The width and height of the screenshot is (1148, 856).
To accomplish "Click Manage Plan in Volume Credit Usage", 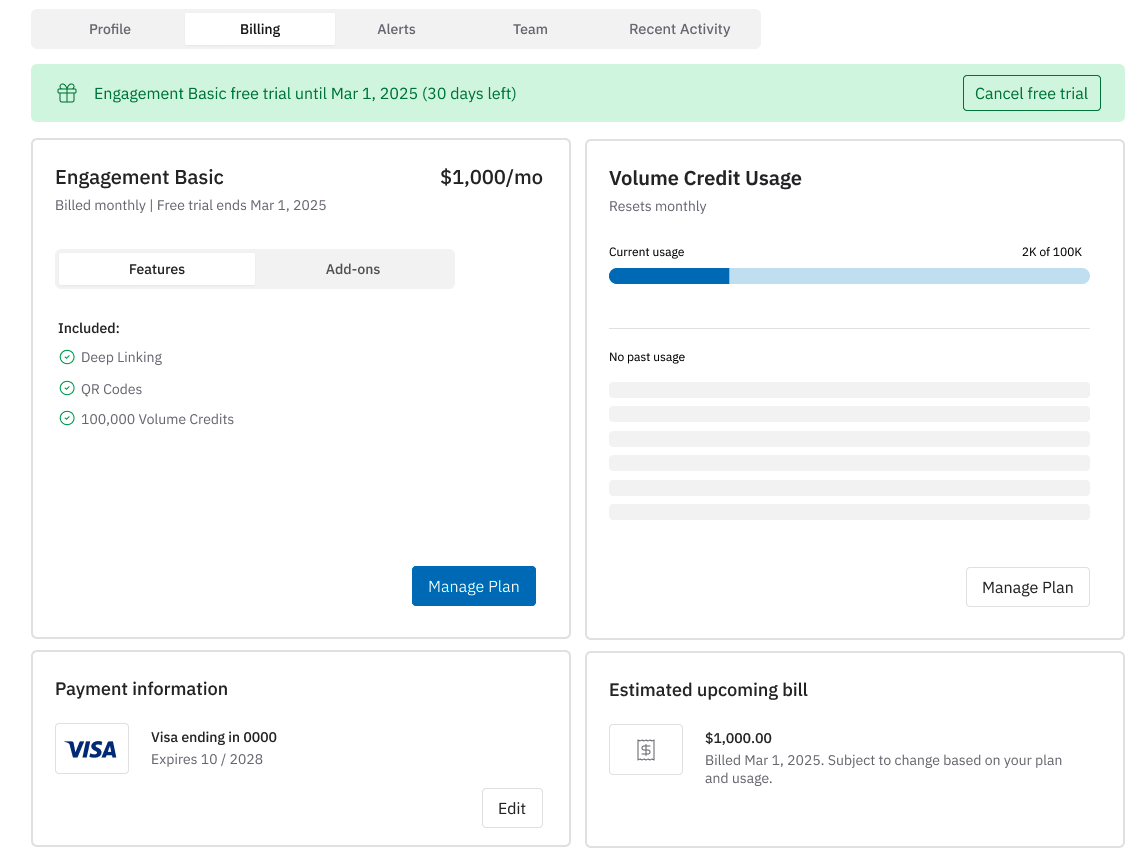I will point(1027,587).
